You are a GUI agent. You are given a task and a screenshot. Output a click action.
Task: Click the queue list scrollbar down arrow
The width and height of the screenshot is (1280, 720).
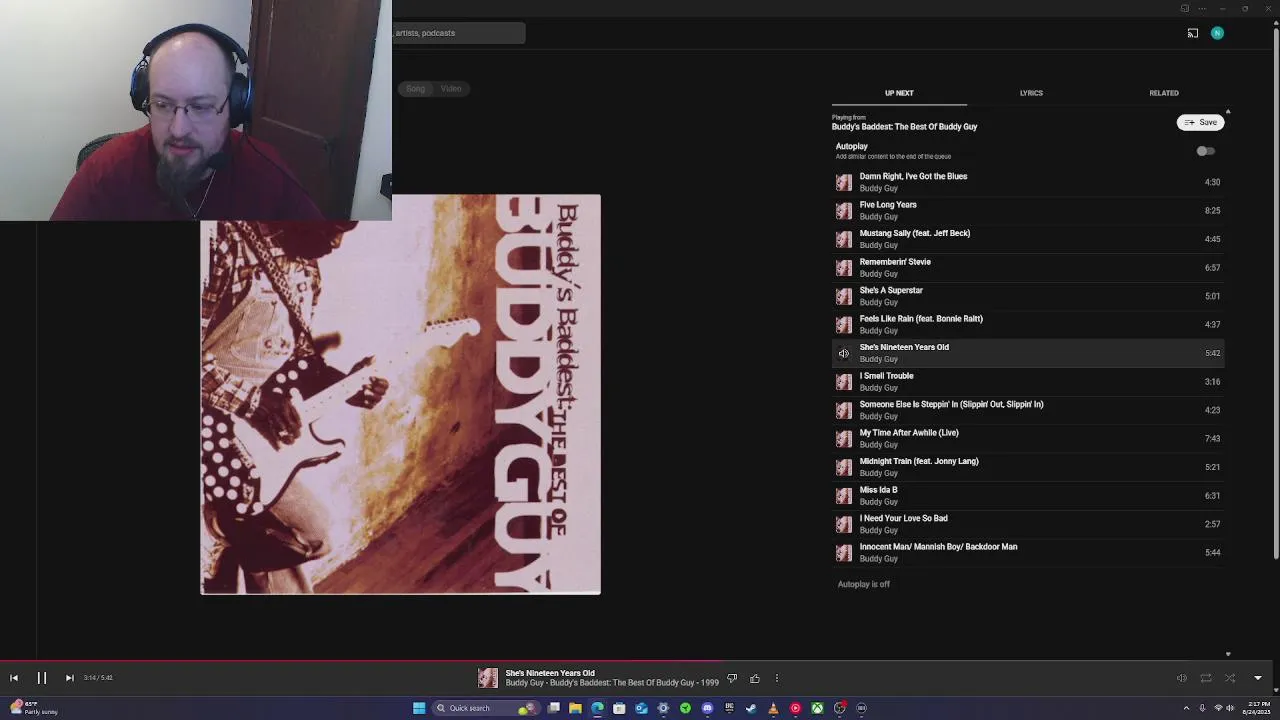point(1228,654)
